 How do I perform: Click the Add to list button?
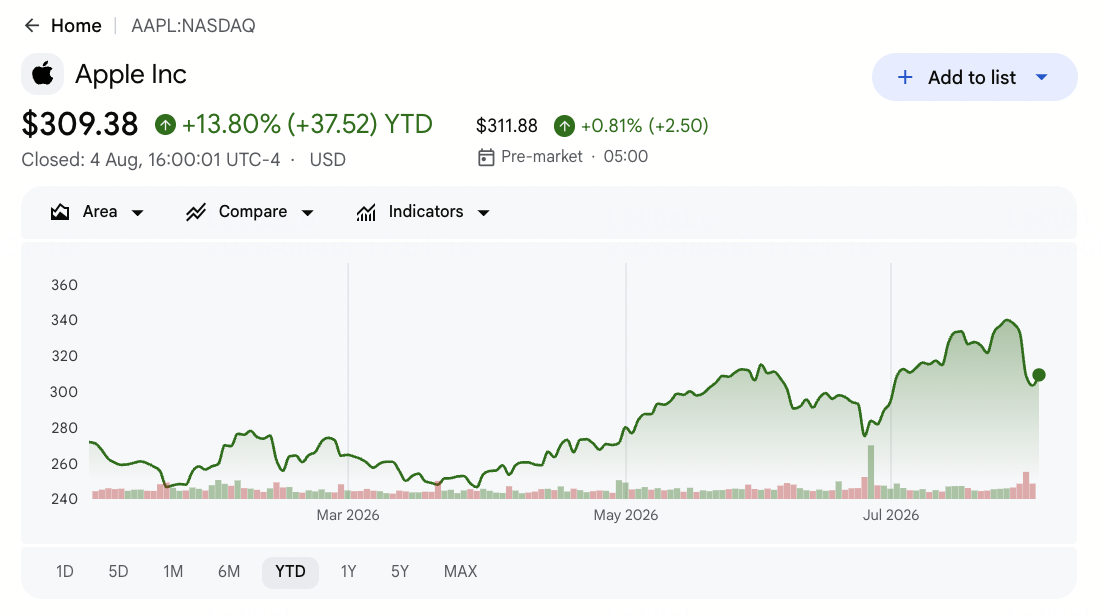coord(974,77)
